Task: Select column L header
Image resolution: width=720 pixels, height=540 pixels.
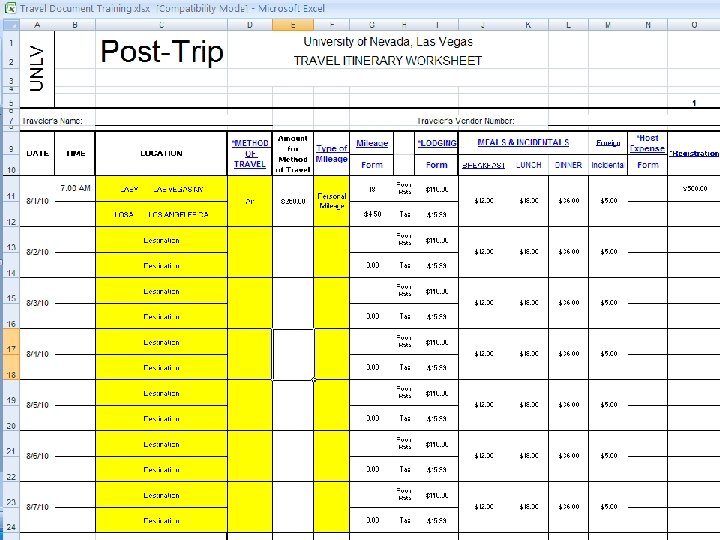Action: (568, 25)
